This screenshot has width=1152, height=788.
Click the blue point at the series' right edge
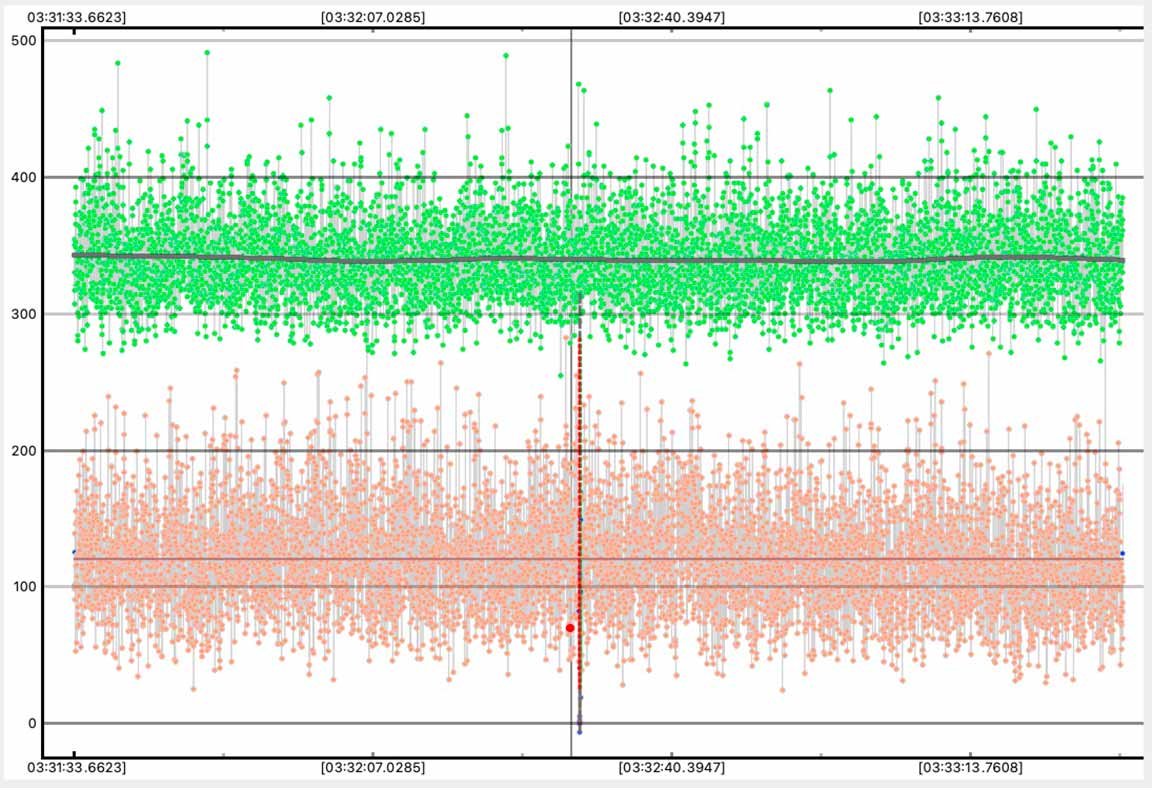[x=1122, y=553]
